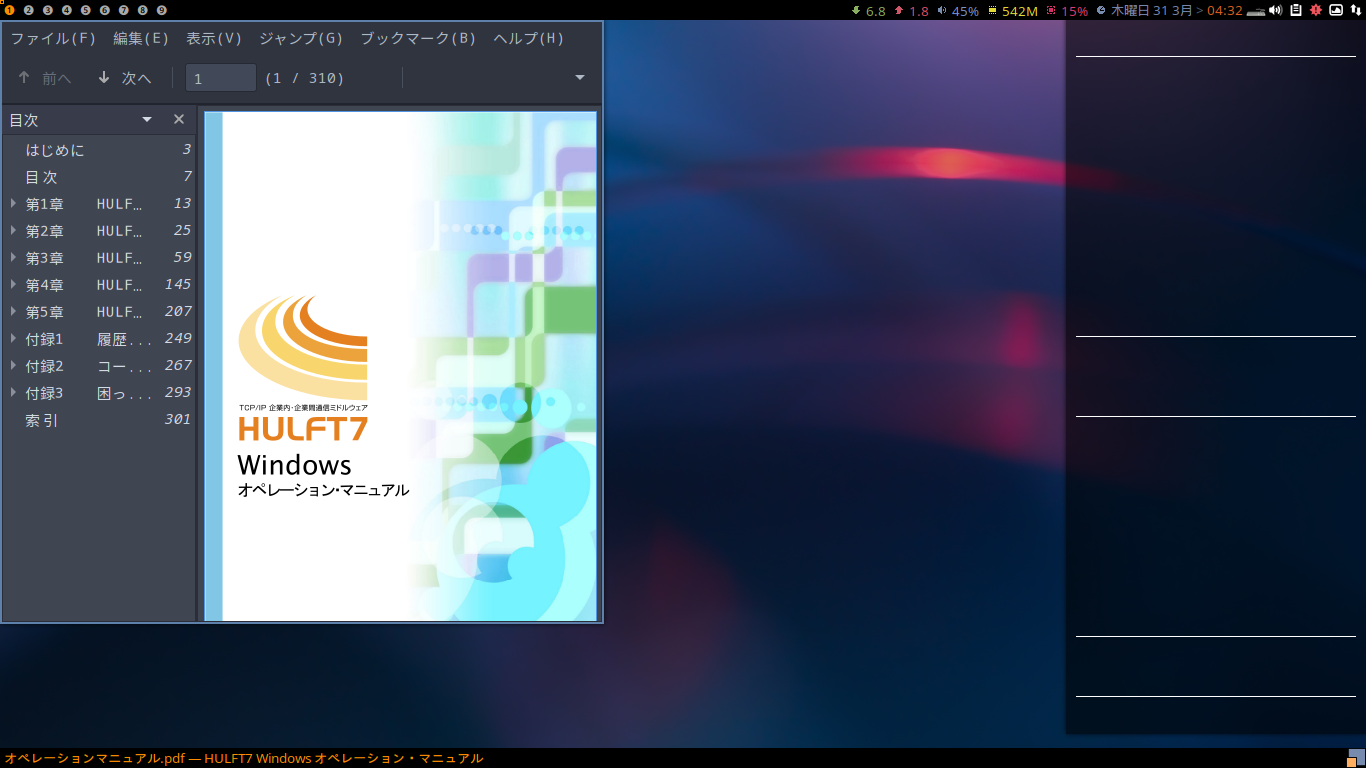Viewport: 1366px width, 768px height.
Task: Switch to workspace 9
Action: [162, 10]
